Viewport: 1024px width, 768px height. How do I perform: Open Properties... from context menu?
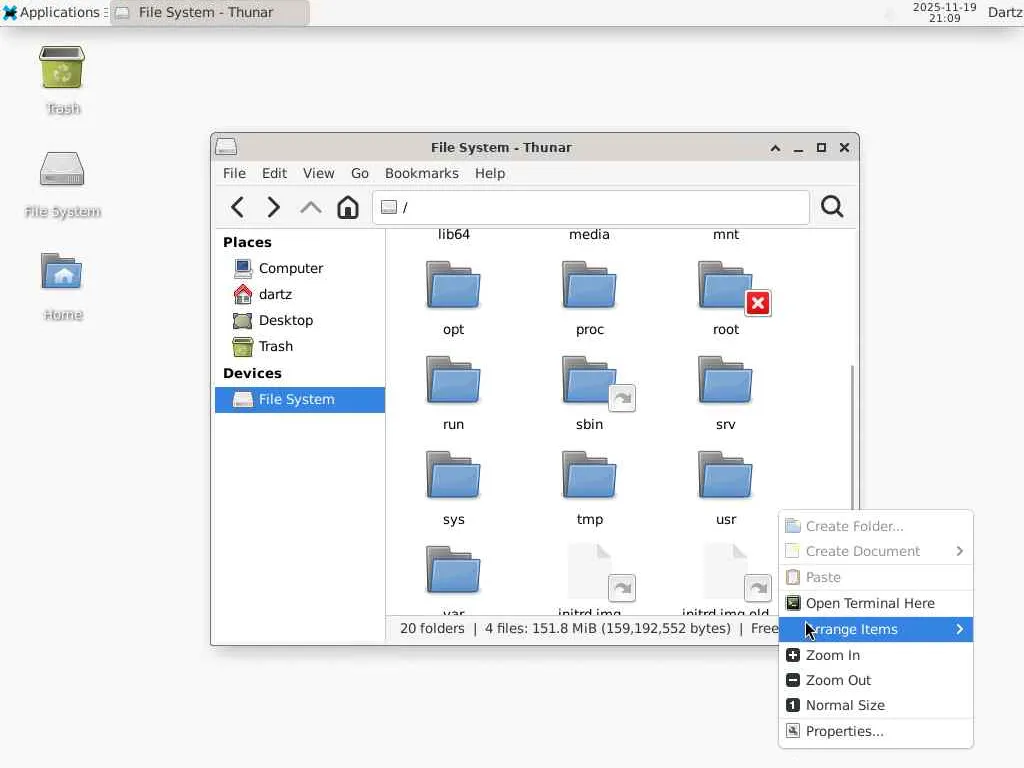click(x=876, y=731)
